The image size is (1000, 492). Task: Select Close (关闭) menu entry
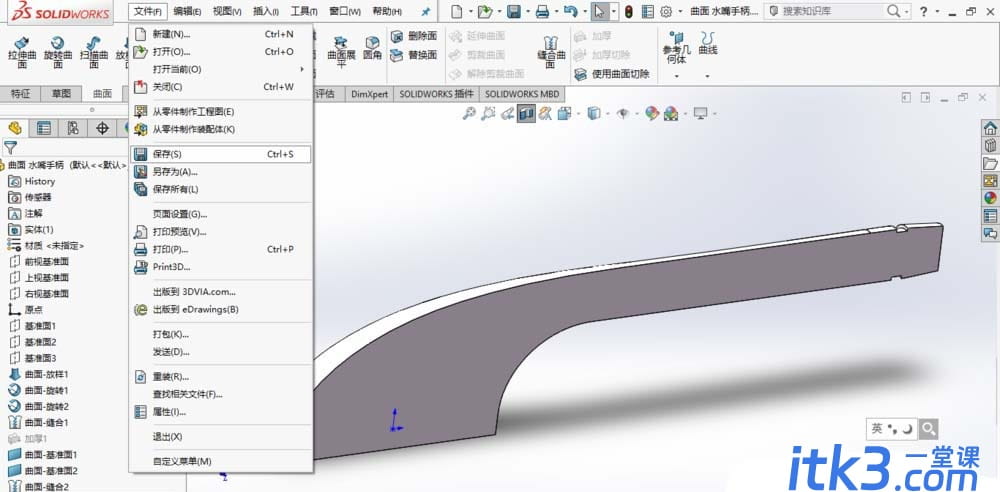[x=221, y=87]
